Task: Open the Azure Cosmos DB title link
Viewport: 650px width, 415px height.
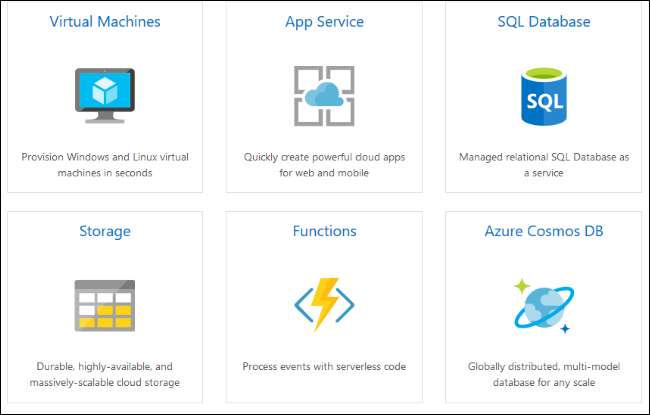Action: pos(544,231)
